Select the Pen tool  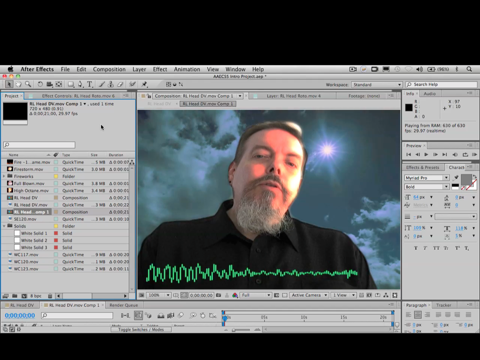[x=80, y=84]
